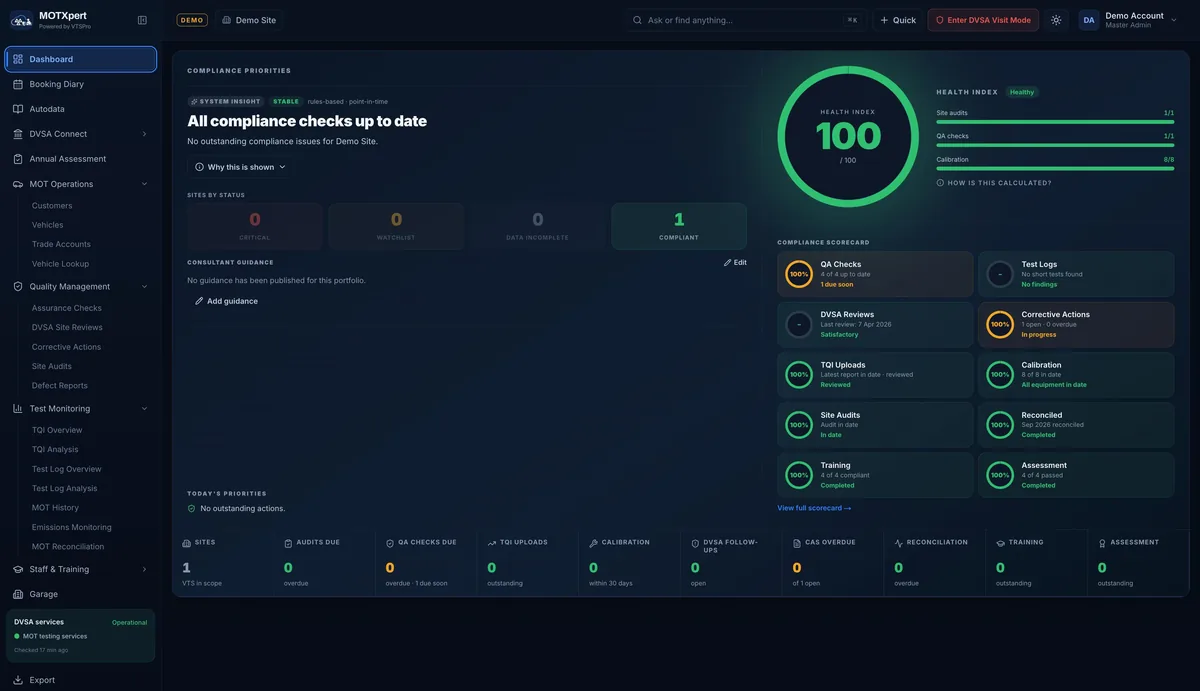
Task: Click the DA account avatar
Action: [1088, 20]
